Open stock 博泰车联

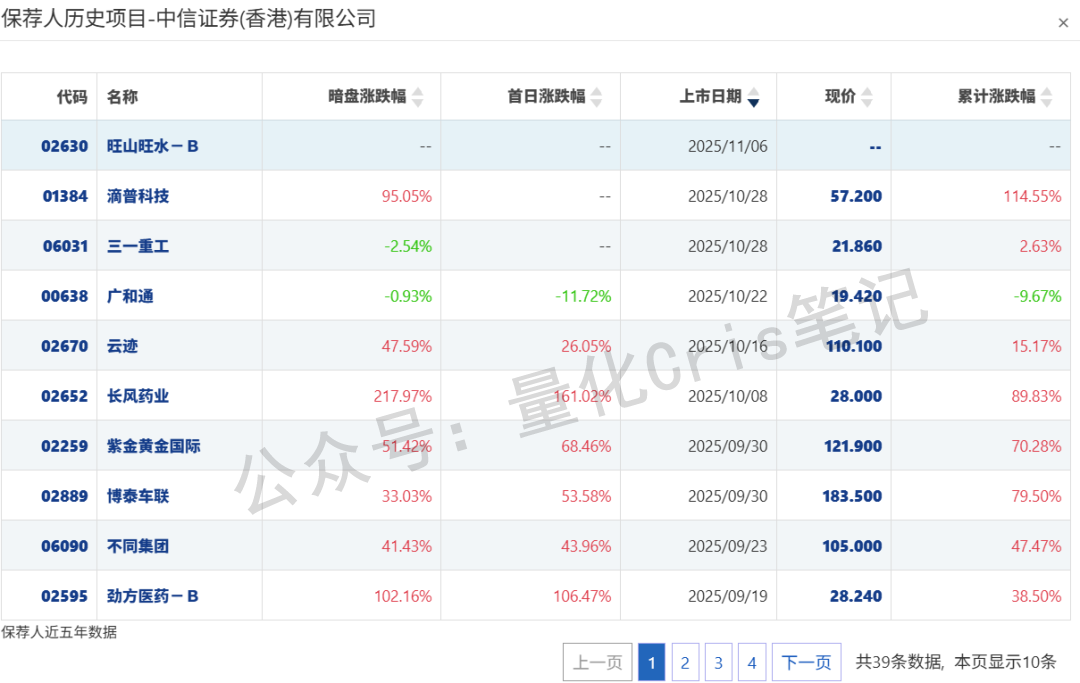138,496
